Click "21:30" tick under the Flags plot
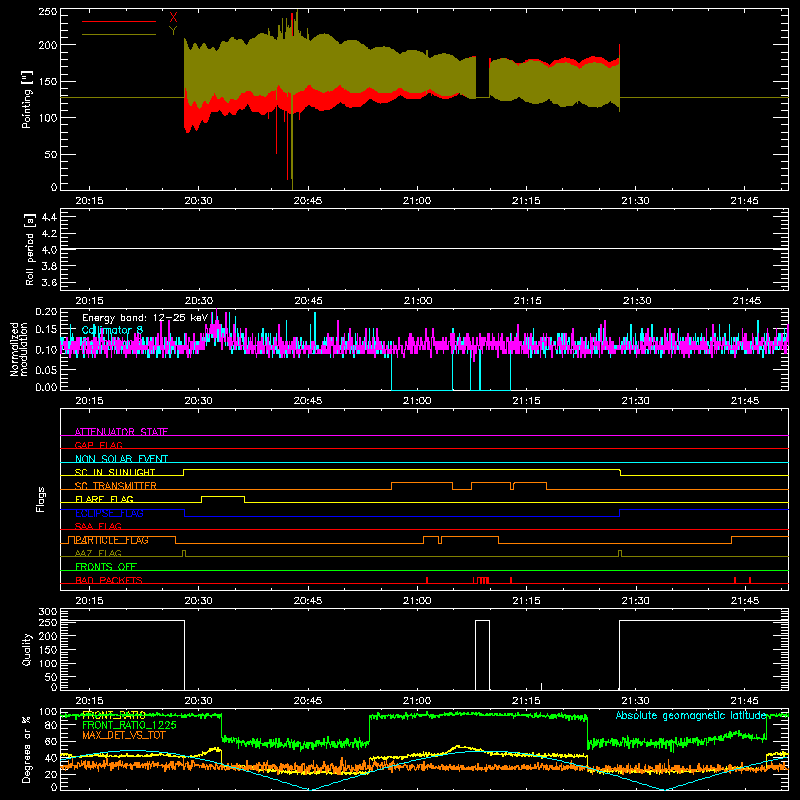This screenshot has height=800, width=800. (x=635, y=601)
